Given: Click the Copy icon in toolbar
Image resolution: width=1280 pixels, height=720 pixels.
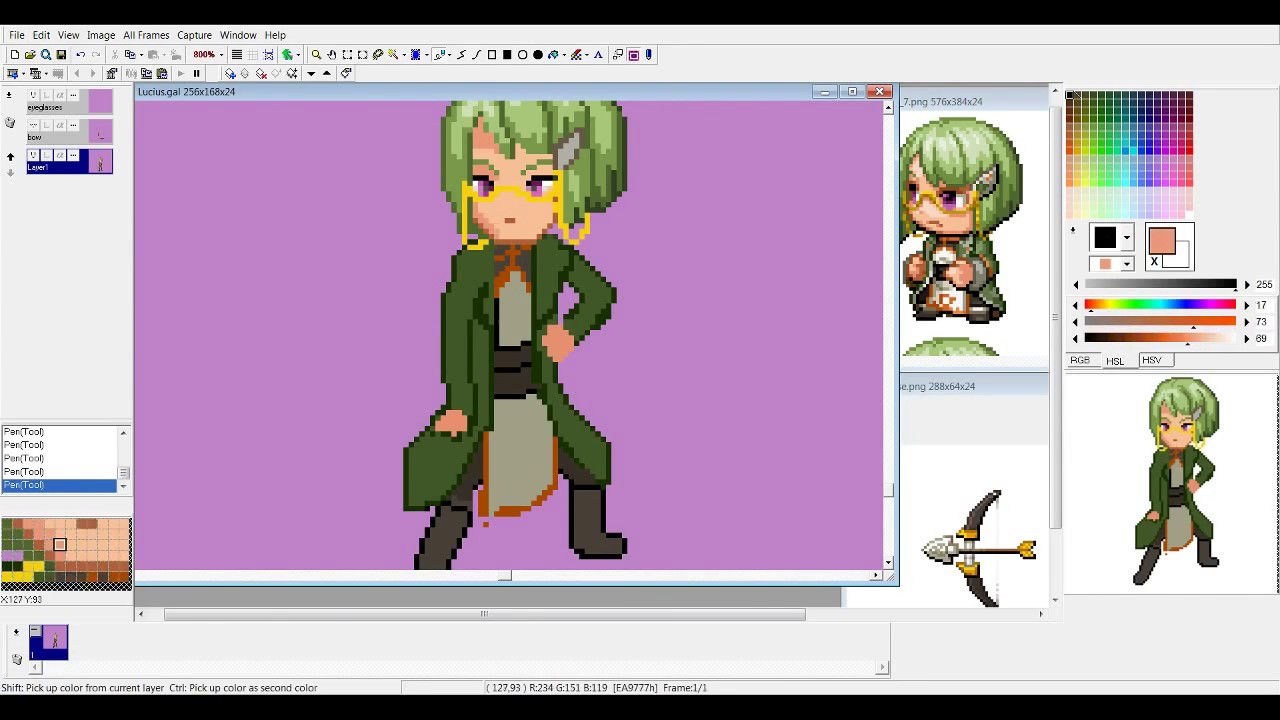Looking at the screenshot, I should point(129,55).
